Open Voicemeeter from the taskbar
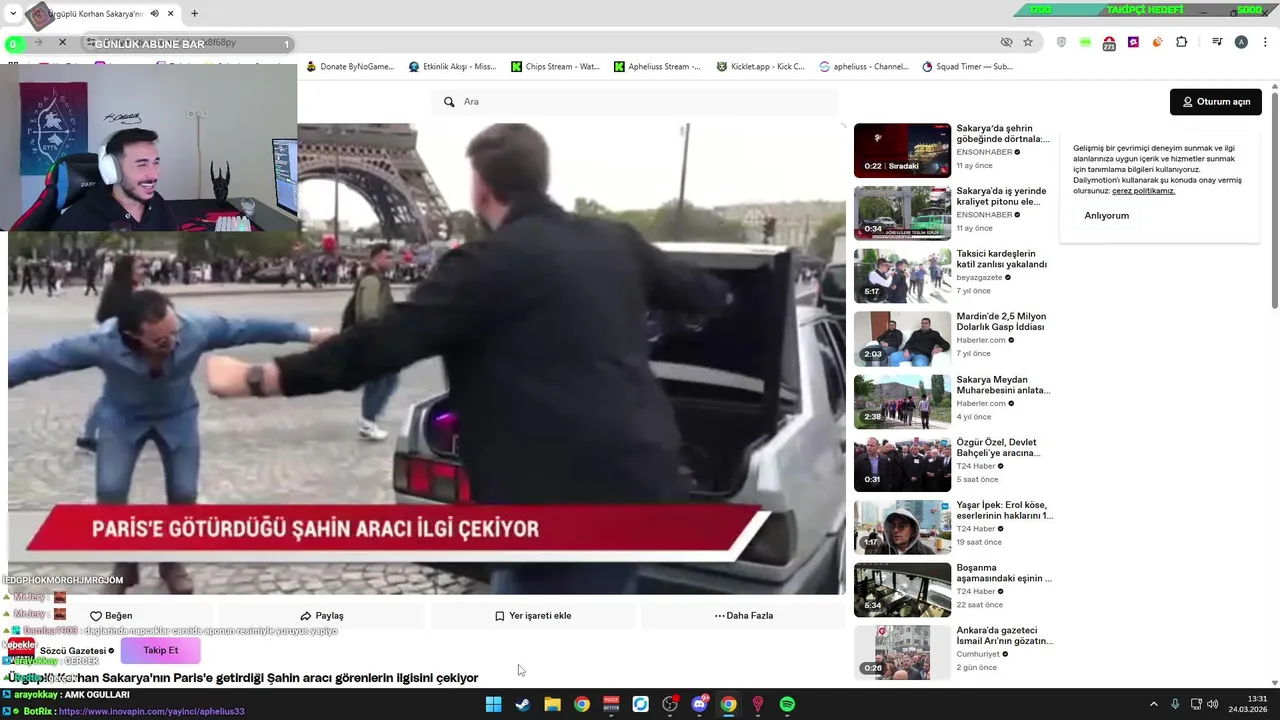The width and height of the screenshot is (1280, 720). [611, 705]
